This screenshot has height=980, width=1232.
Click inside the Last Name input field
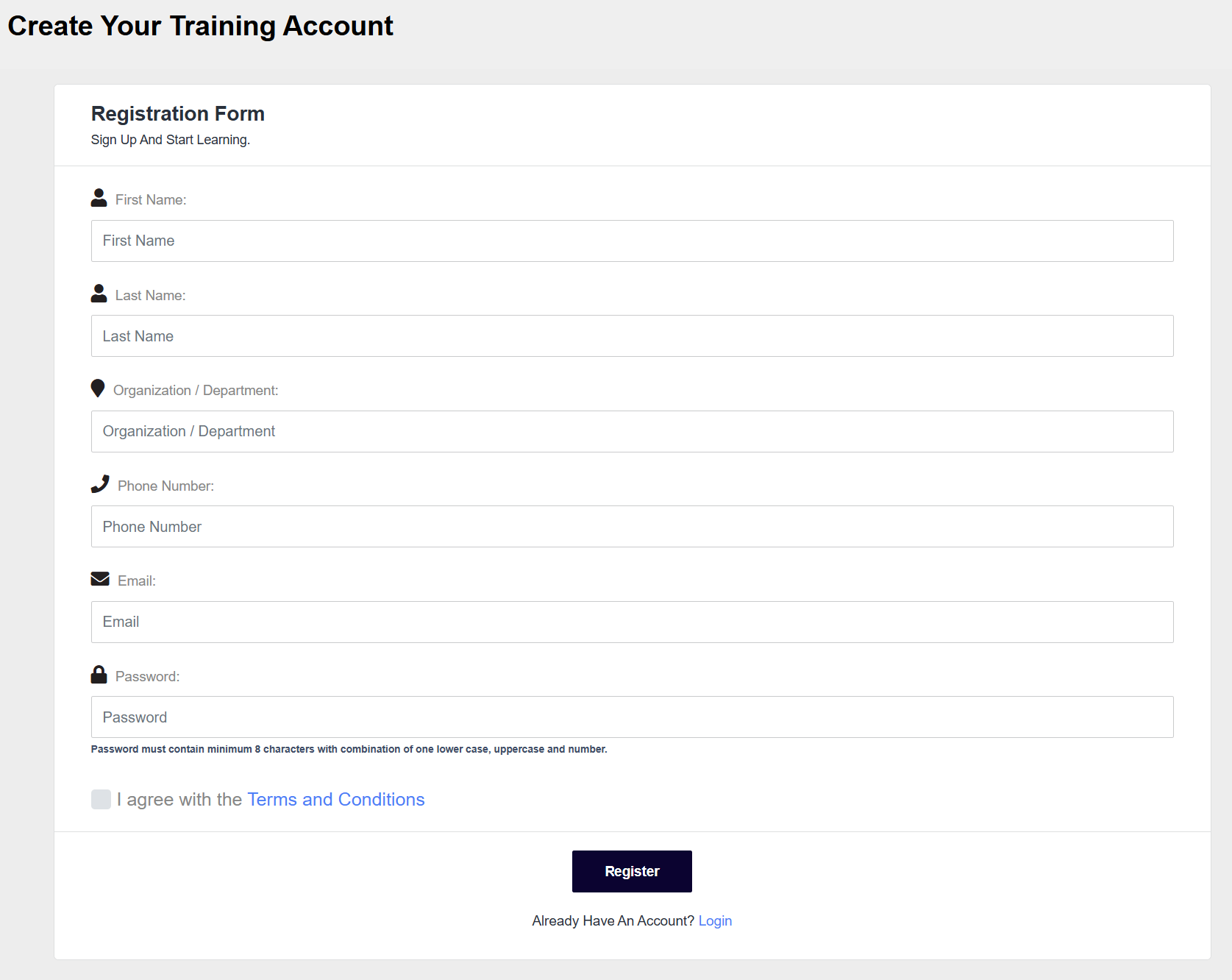click(633, 335)
